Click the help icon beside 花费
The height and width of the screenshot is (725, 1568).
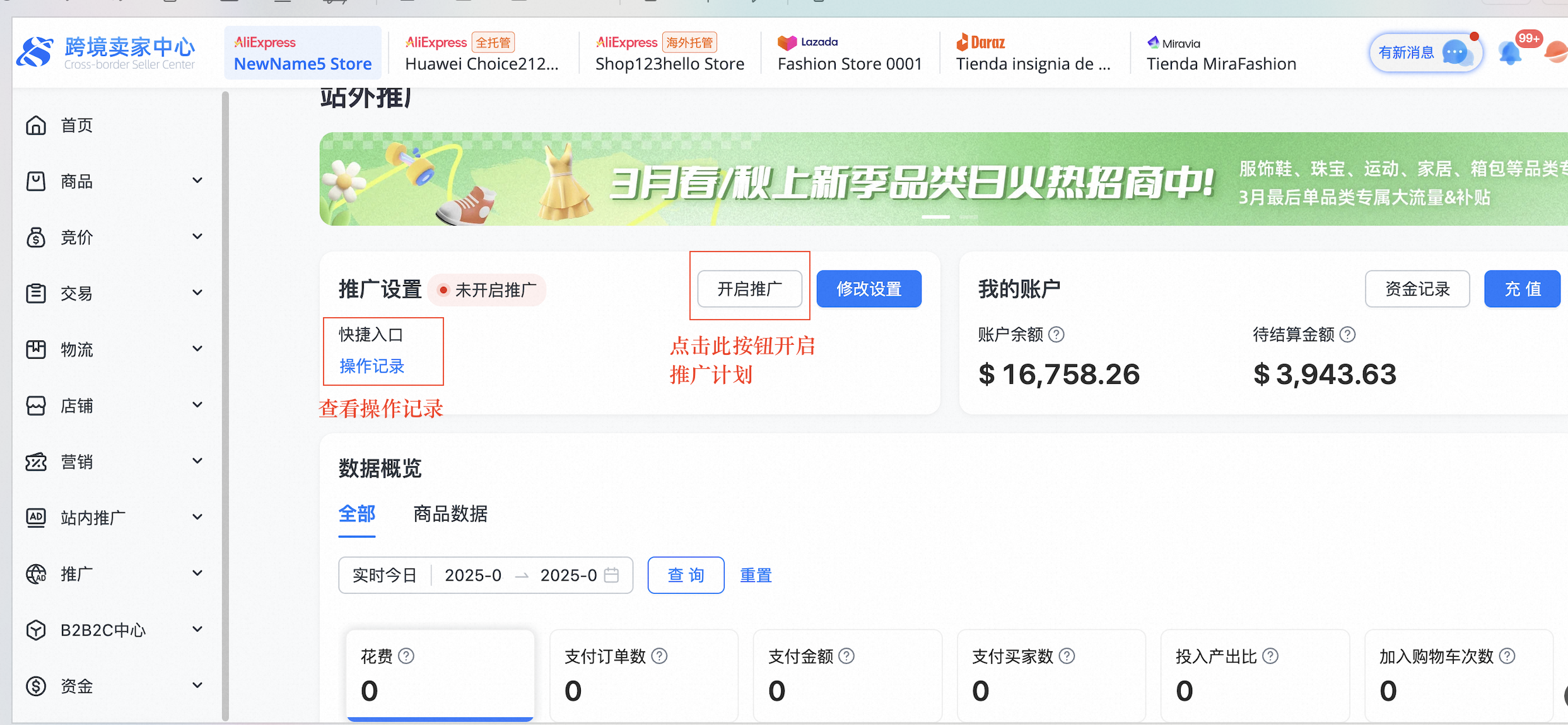coord(407,656)
